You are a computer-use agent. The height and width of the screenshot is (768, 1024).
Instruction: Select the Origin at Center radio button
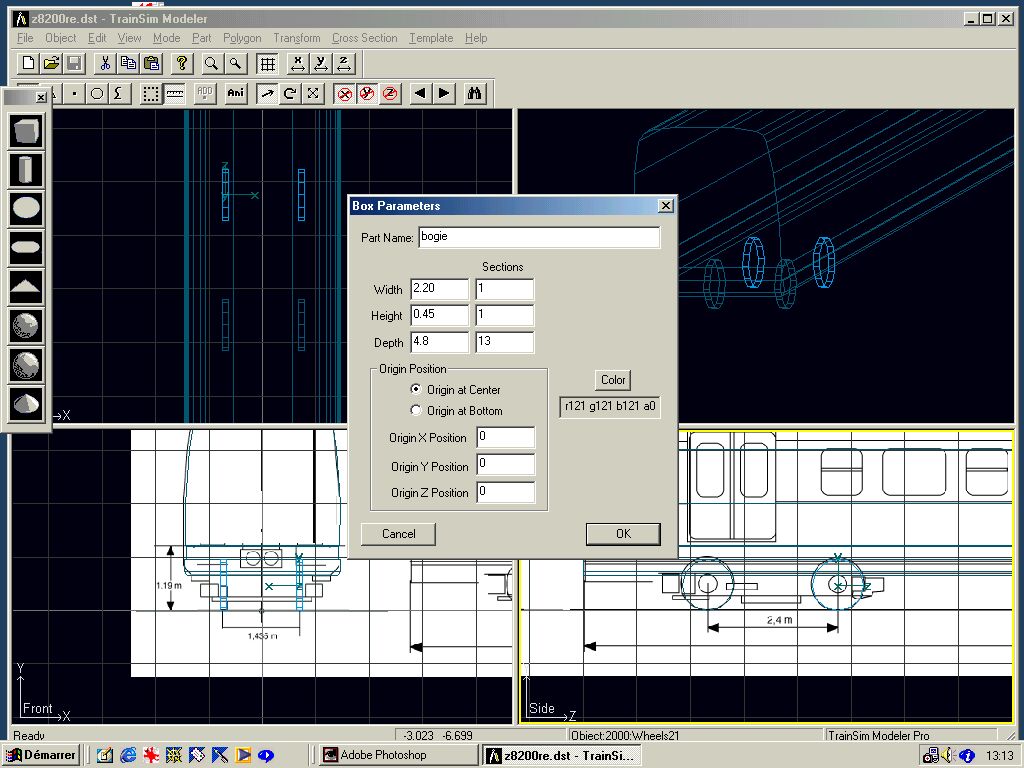417,390
